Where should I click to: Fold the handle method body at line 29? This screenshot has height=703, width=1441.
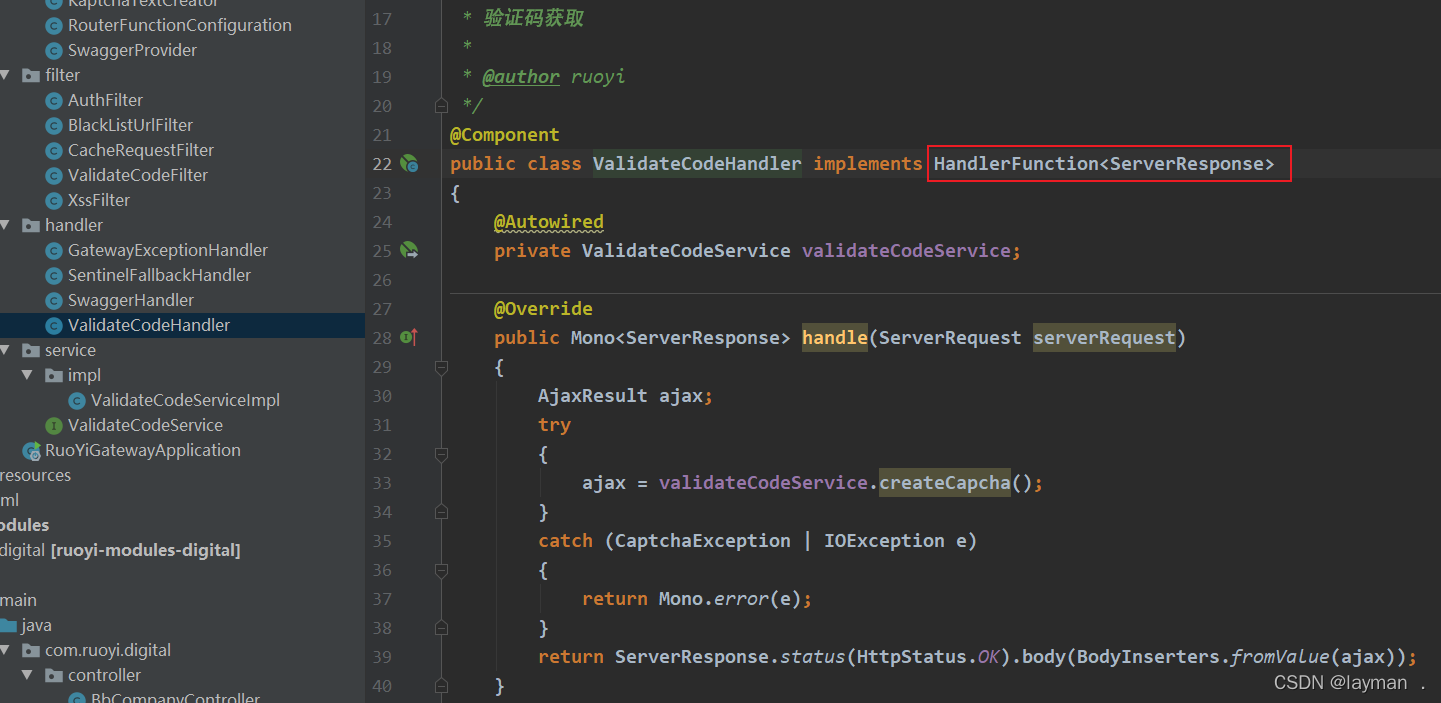[x=441, y=367]
